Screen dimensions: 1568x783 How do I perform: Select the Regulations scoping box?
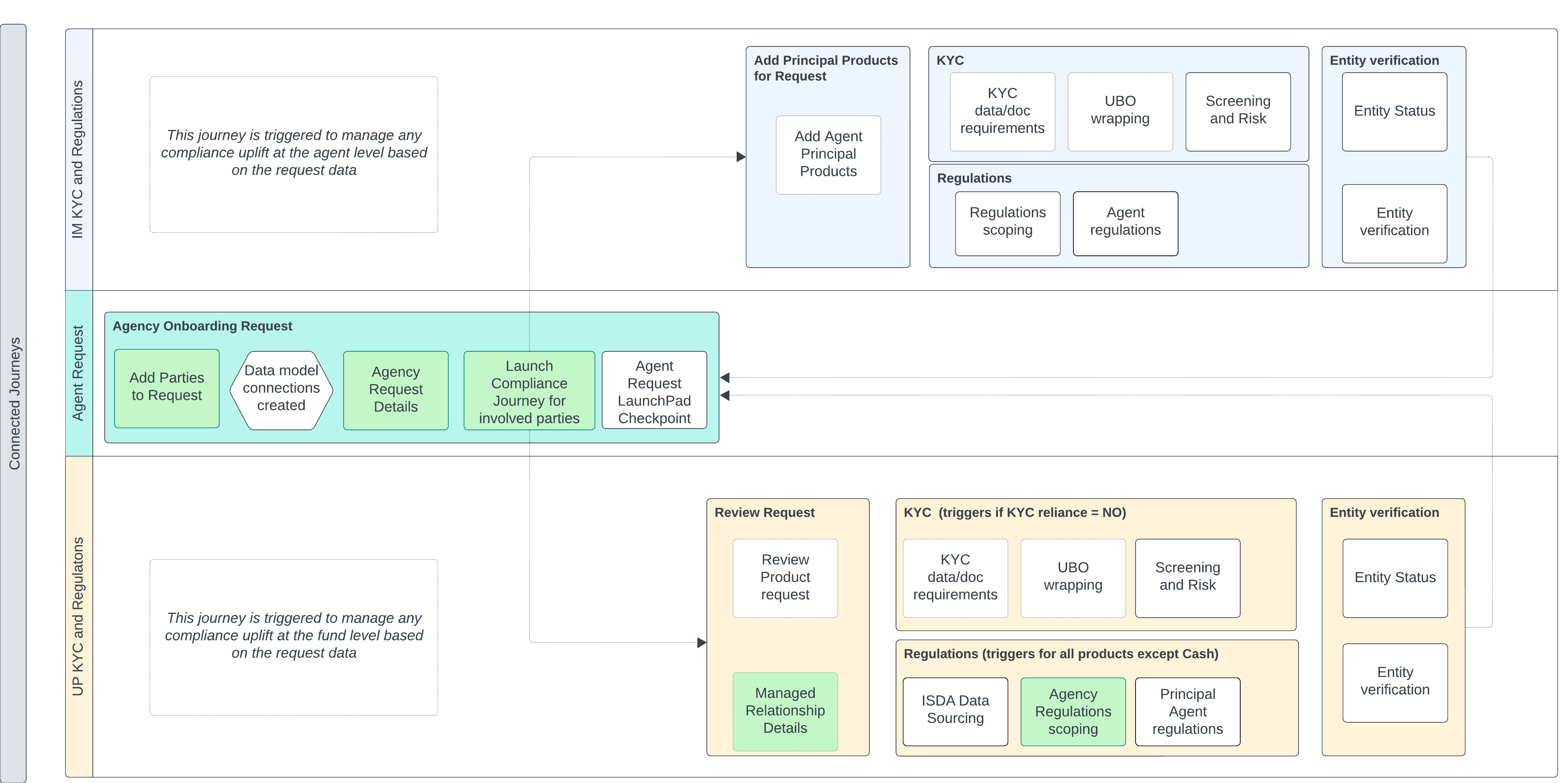point(1007,222)
